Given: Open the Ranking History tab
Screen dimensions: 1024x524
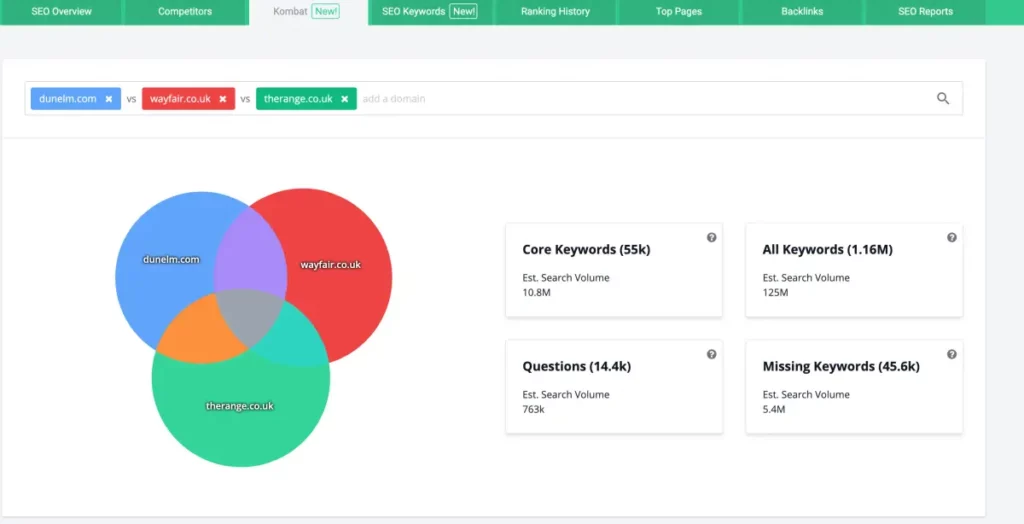Looking at the screenshot, I should pos(555,12).
